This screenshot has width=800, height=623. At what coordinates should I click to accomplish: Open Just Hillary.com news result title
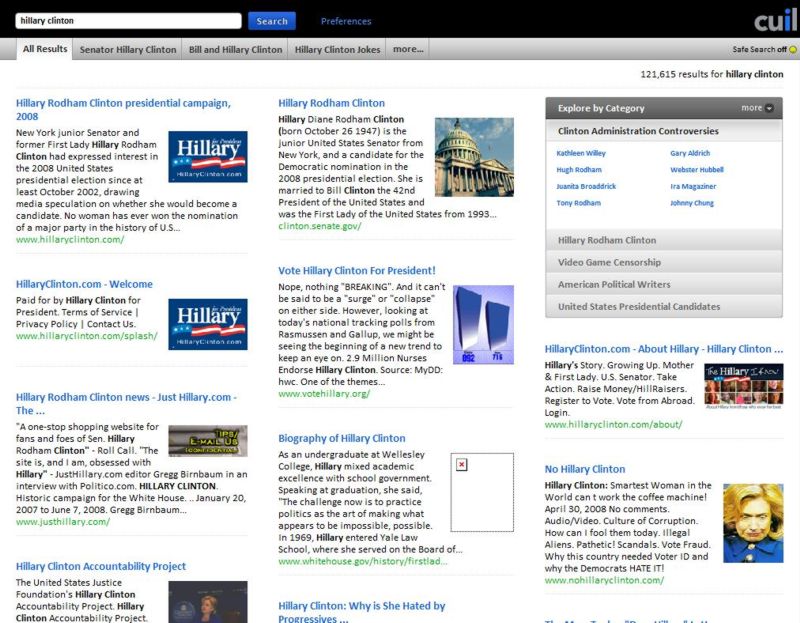[126, 403]
